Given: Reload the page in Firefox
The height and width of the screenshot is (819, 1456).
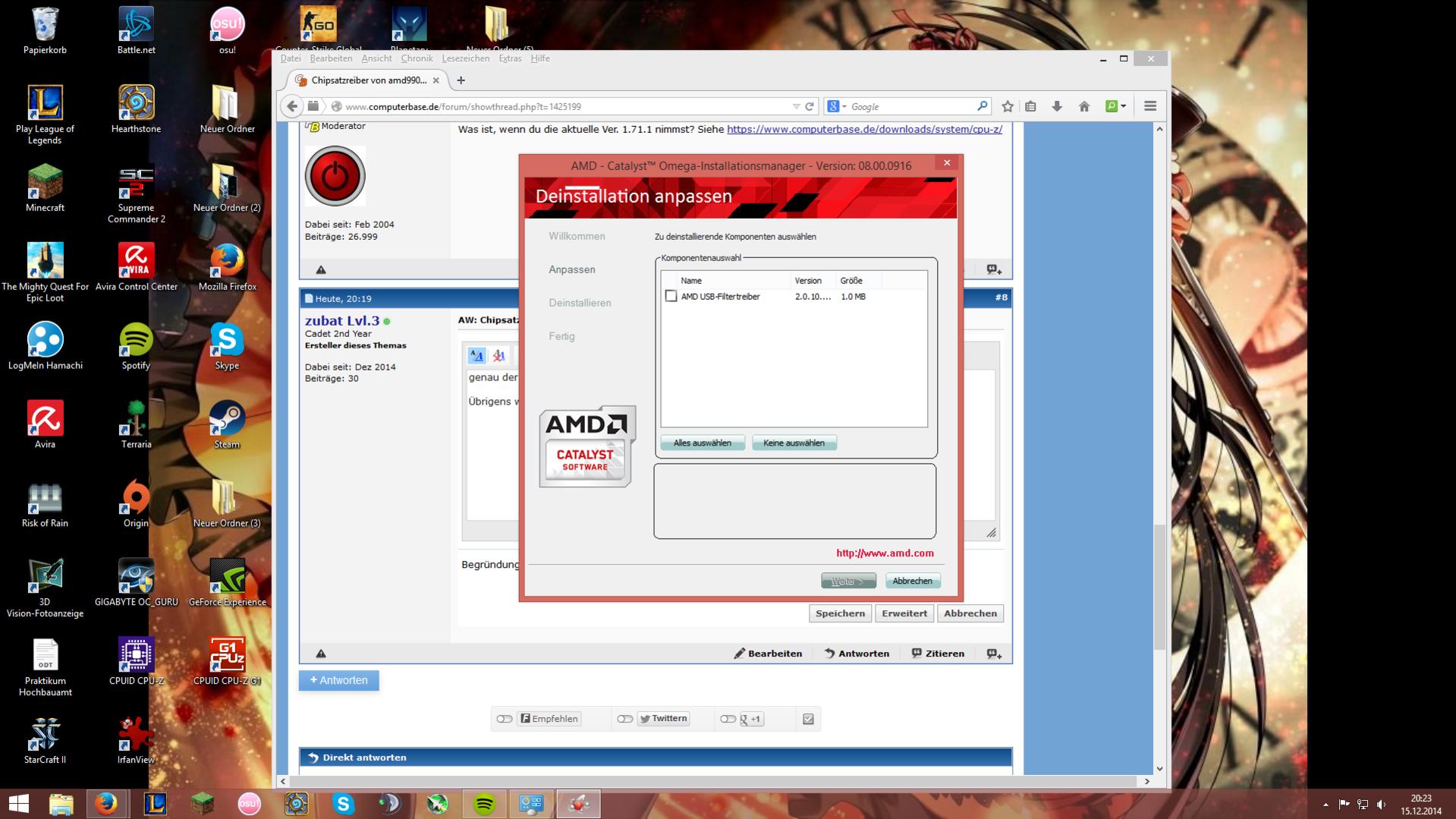Looking at the screenshot, I should [810, 107].
